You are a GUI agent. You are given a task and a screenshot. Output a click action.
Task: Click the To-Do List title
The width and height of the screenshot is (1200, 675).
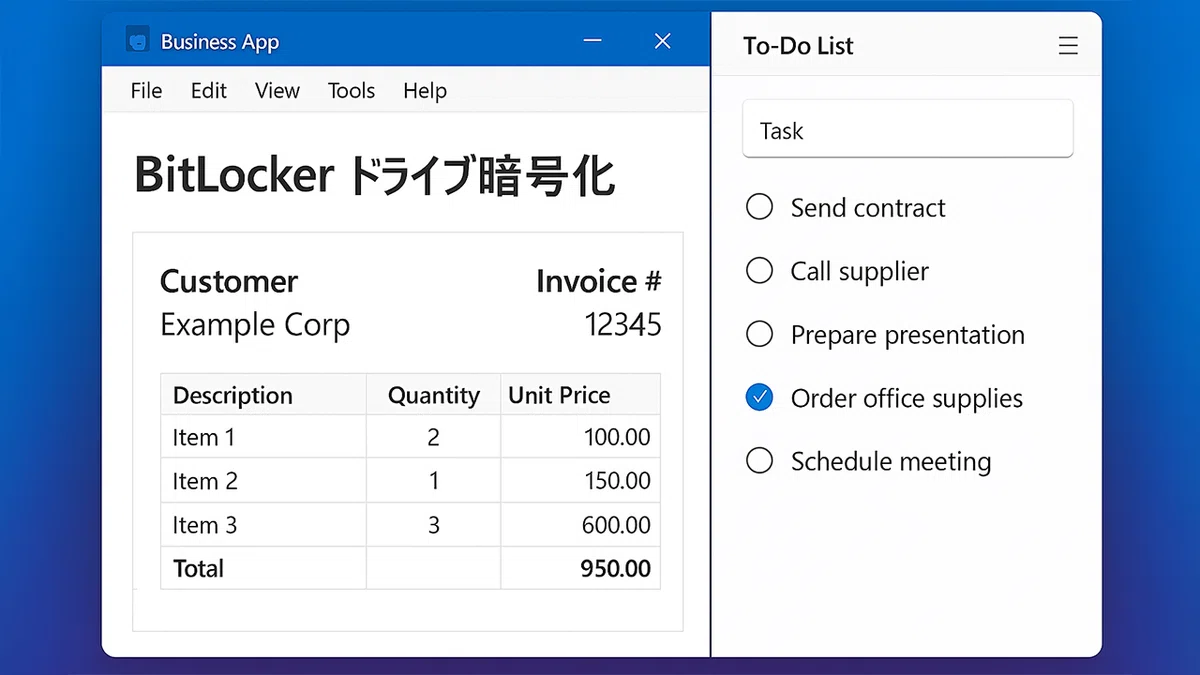(798, 46)
